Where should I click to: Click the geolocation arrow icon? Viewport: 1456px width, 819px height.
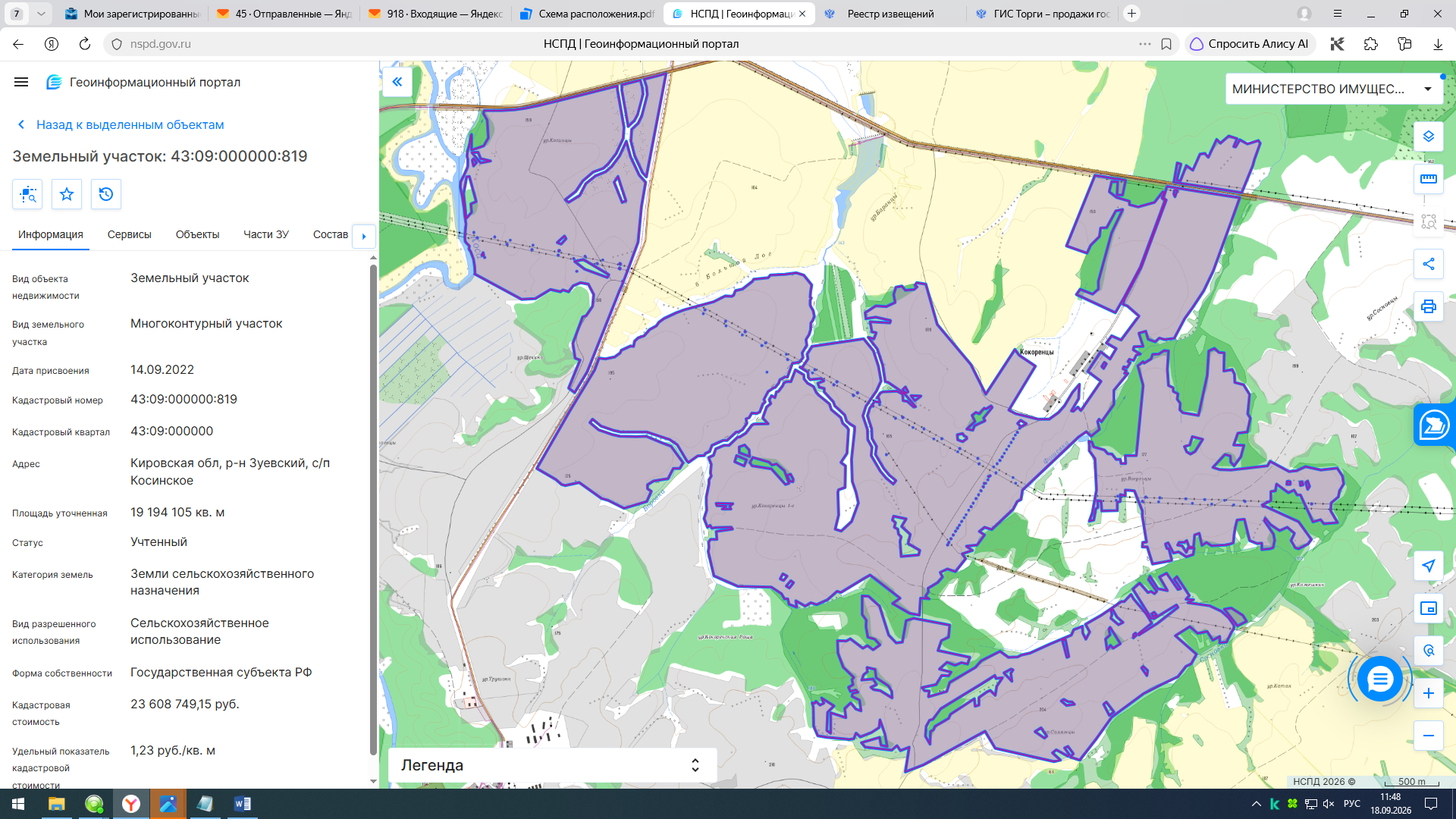click(1429, 566)
